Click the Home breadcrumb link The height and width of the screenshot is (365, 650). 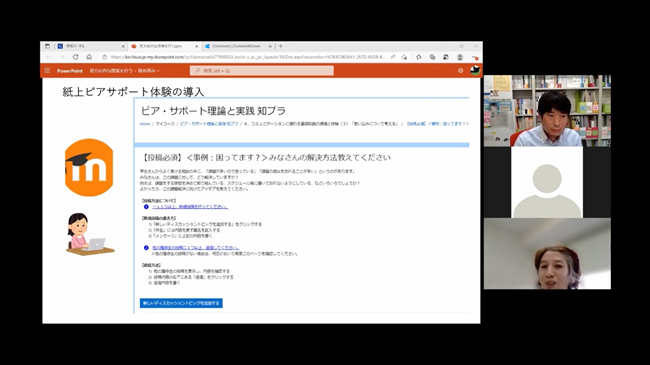point(145,124)
